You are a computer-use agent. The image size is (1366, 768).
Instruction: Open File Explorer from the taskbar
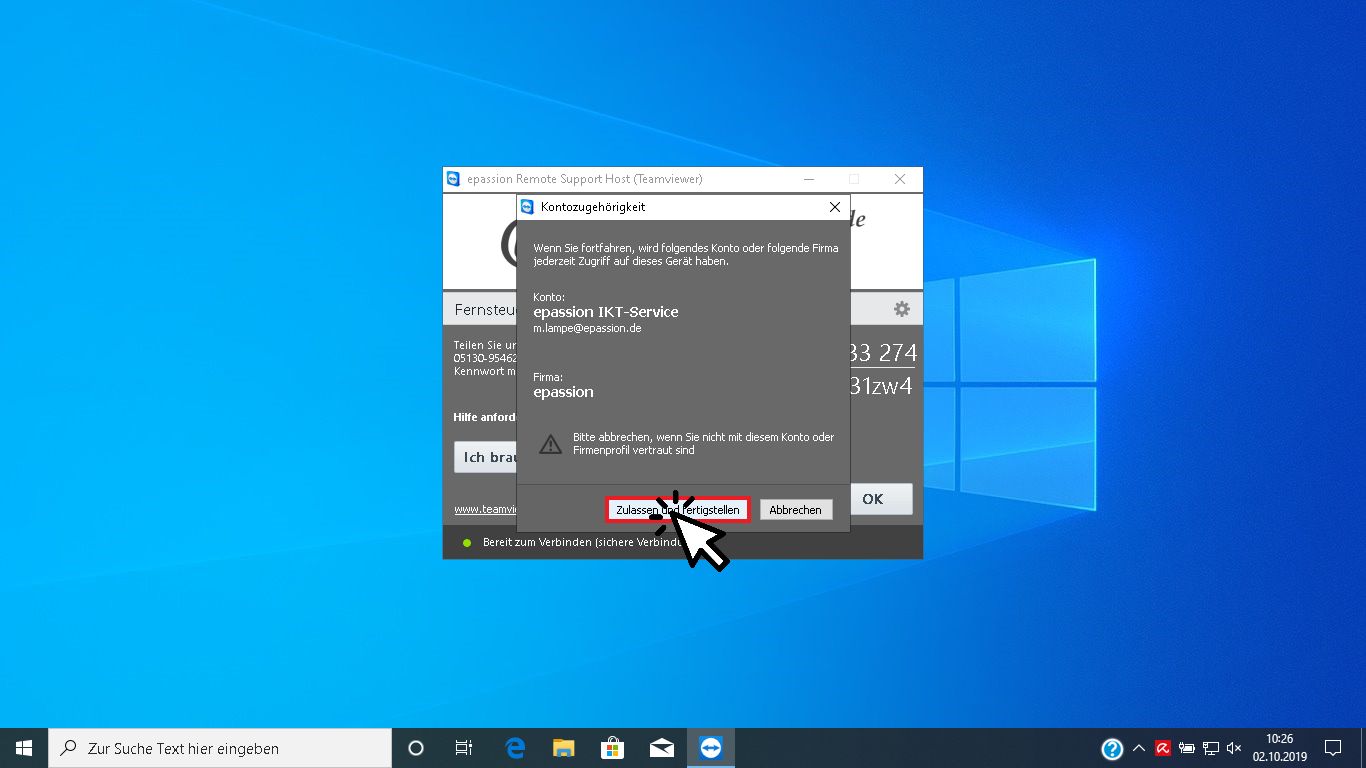point(564,748)
